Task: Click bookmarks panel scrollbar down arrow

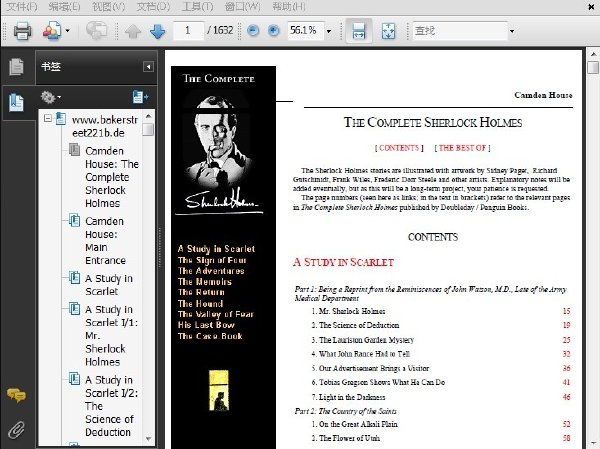Action: click(148, 439)
